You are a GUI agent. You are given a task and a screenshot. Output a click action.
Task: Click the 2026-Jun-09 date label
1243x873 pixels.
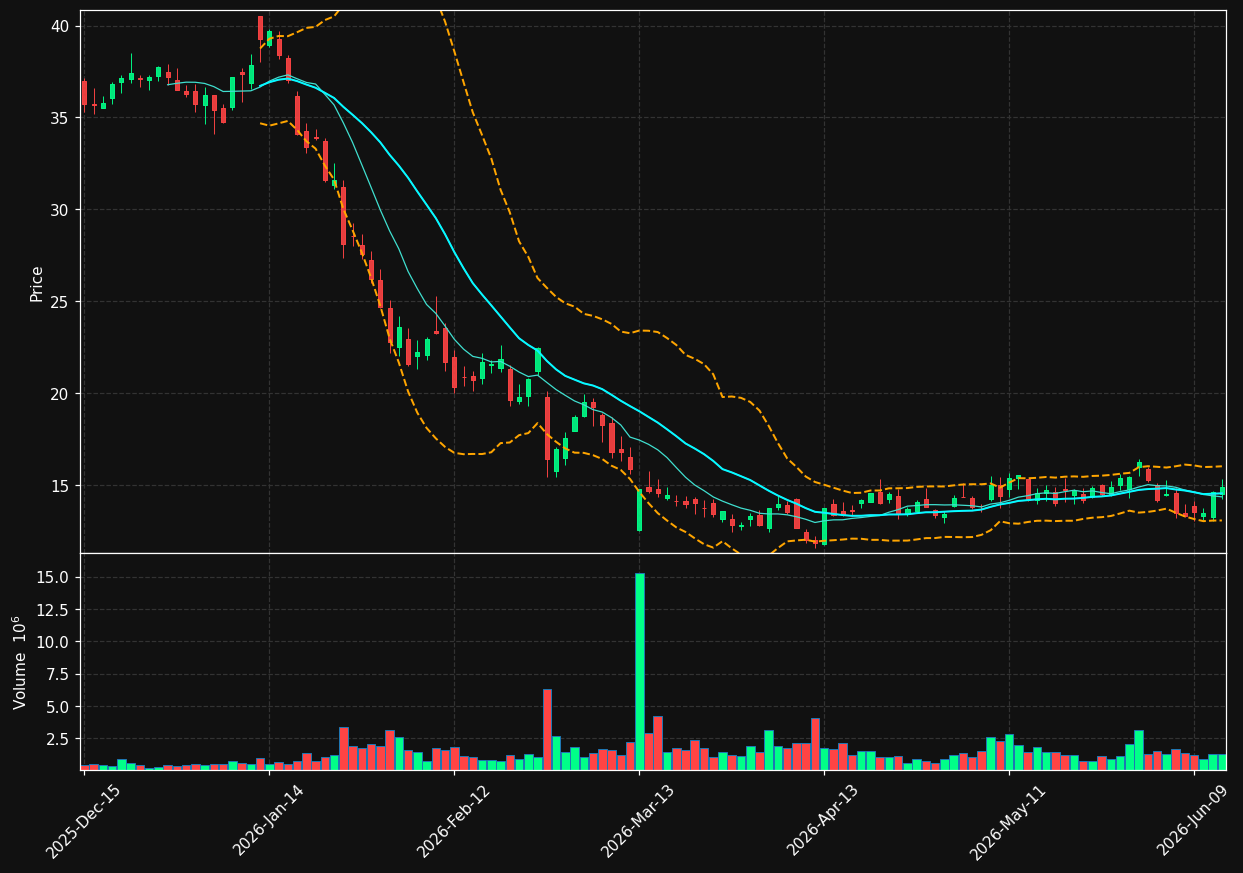(1192, 821)
